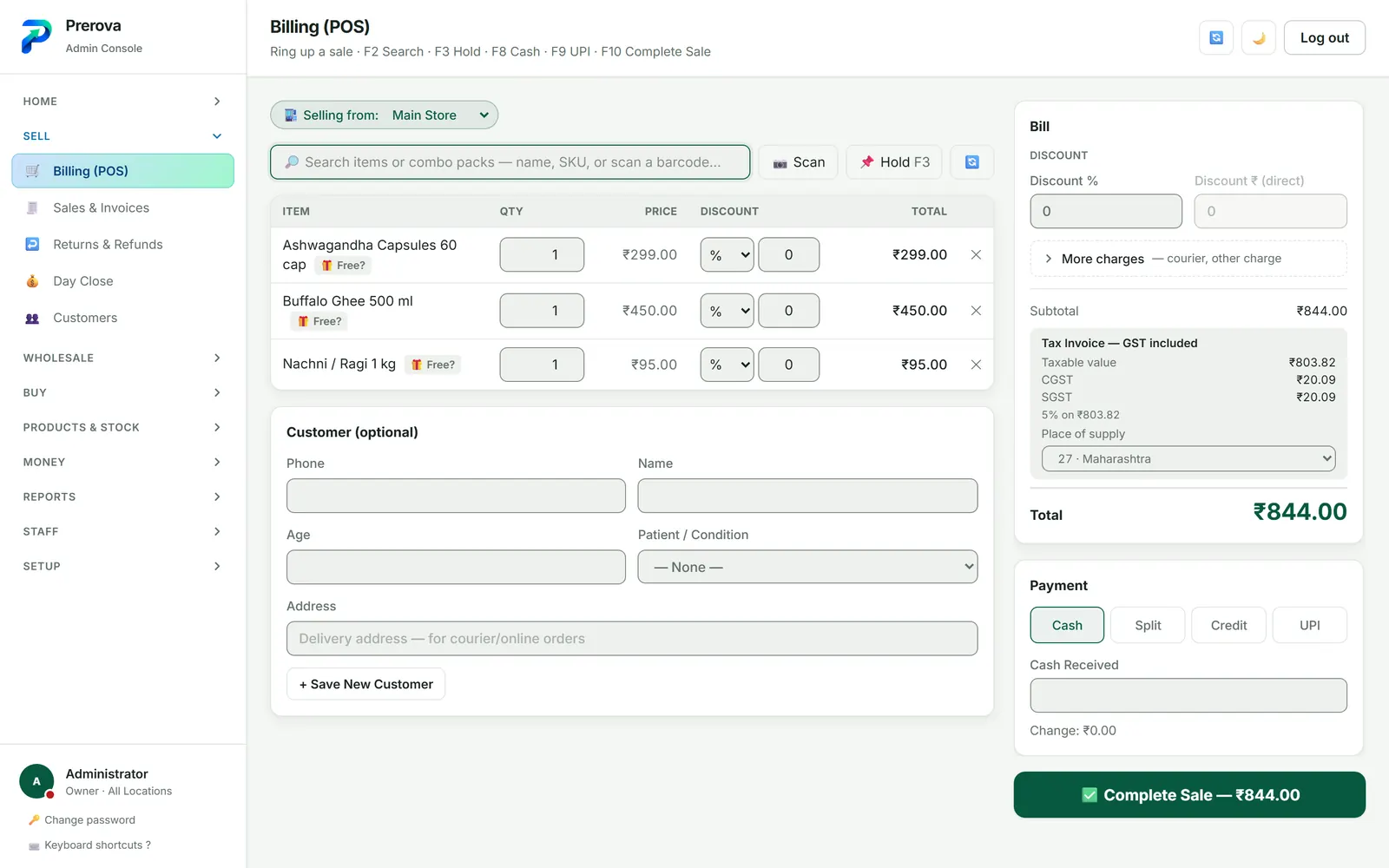Choose Credit payment method
The width and height of the screenshot is (1389, 868).
coord(1228,625)
